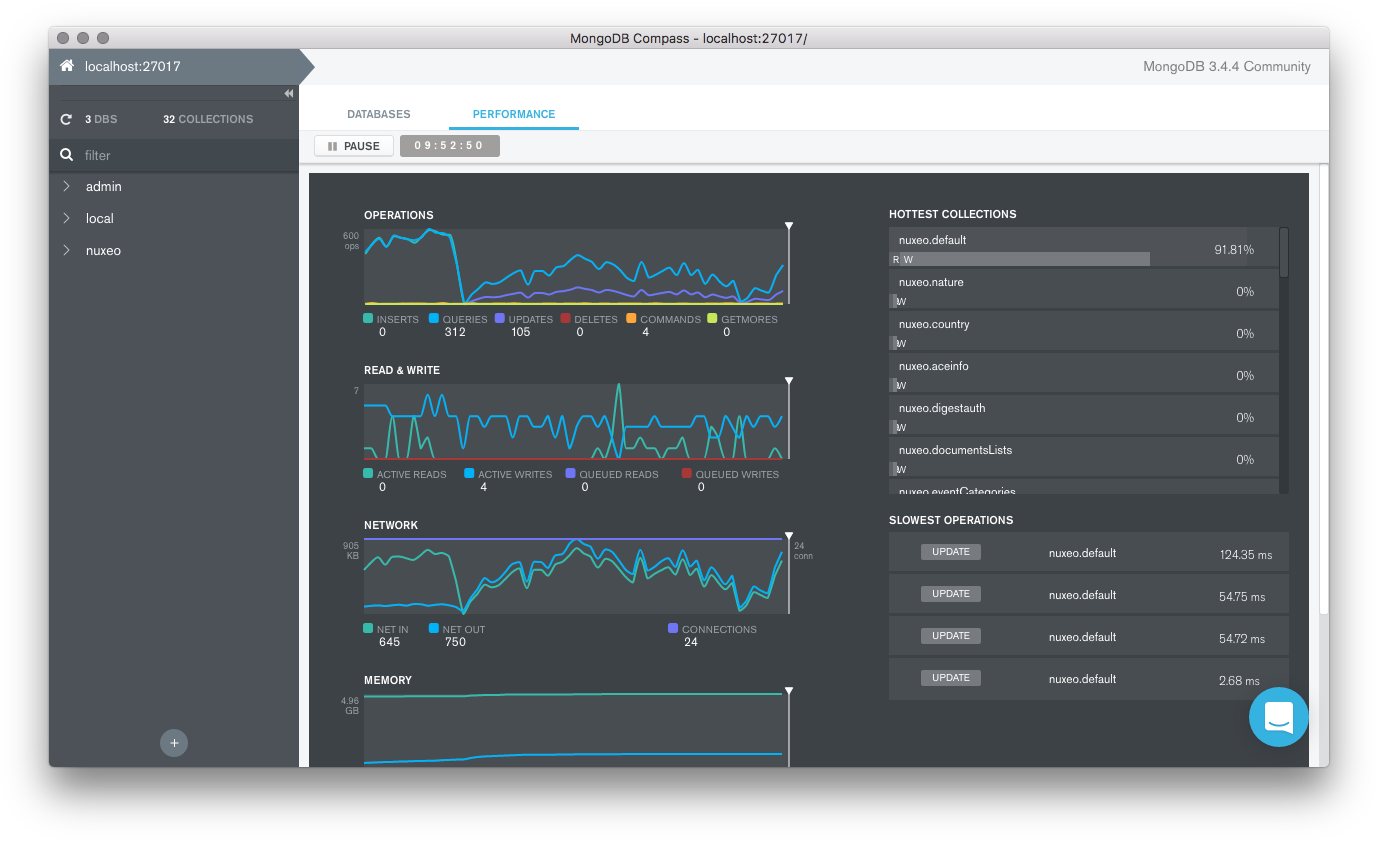Click the Active Reads legend swatch
The height and width of the screenshot is (841, 1377).
[x=368, y=474]
